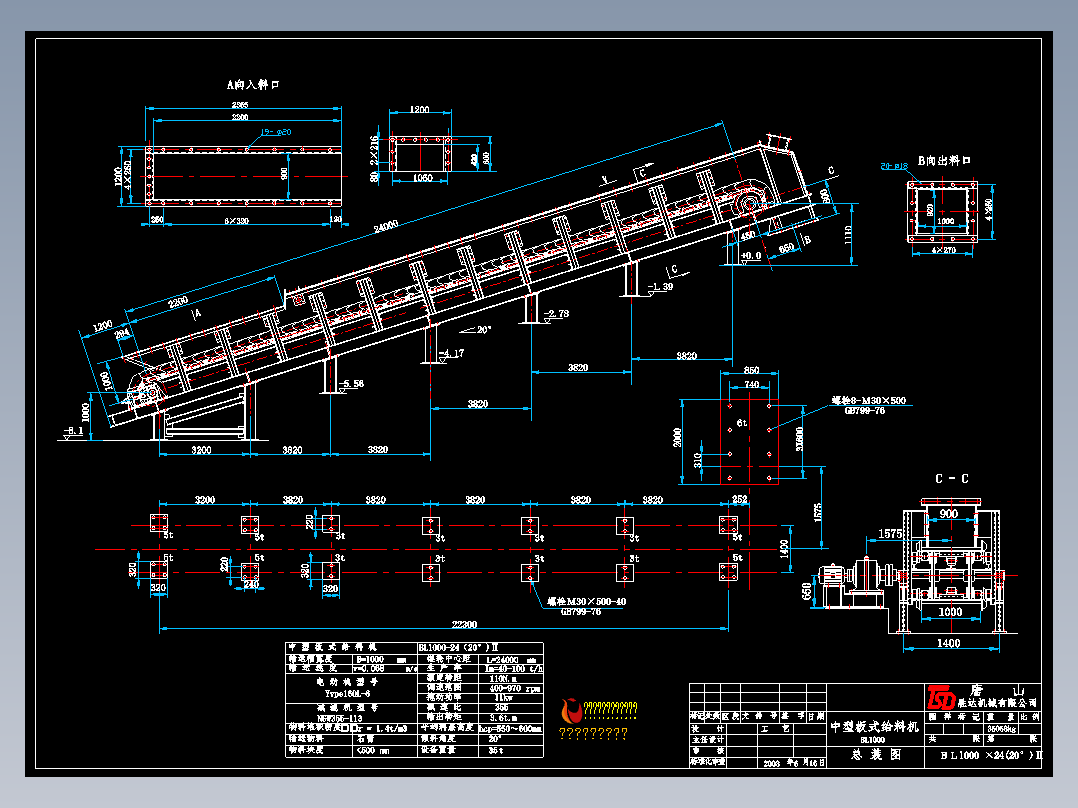Viewport: 1078px width, 808px height.
Task: Select the "中型板式给料机" title block name
Action: tap(874, 726)
